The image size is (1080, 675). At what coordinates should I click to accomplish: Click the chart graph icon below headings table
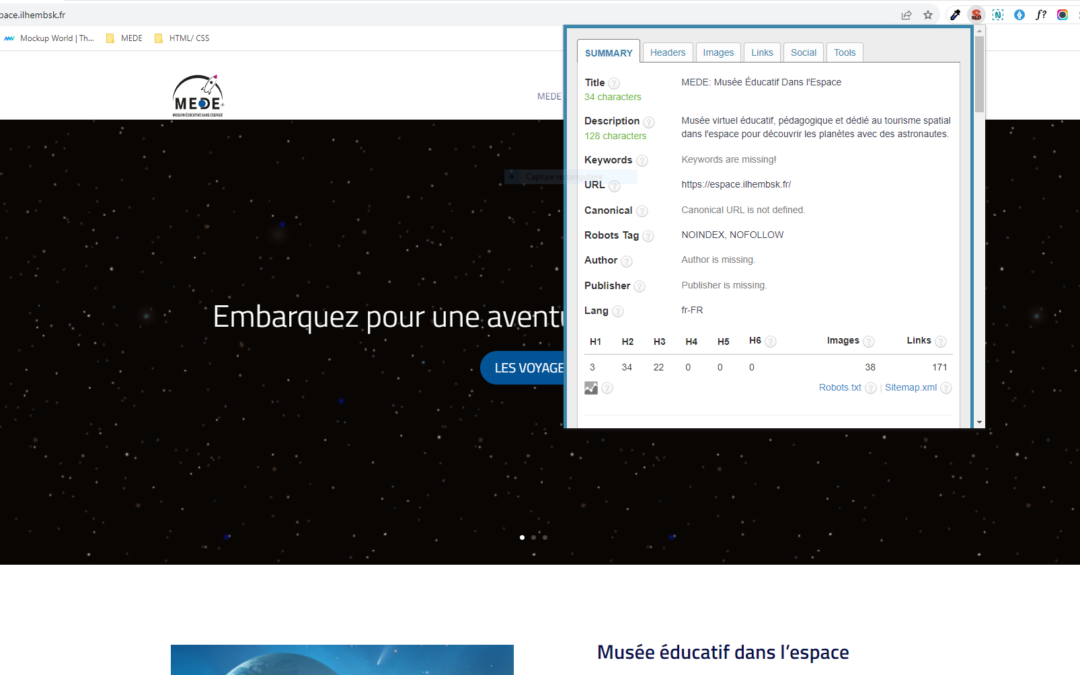pos(591,388)
